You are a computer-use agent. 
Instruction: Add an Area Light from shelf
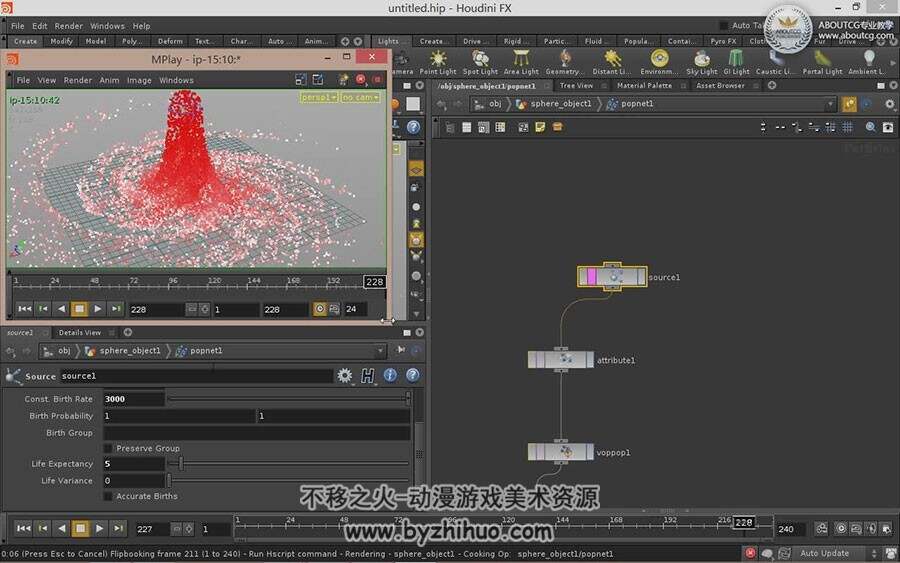point(521,63)
